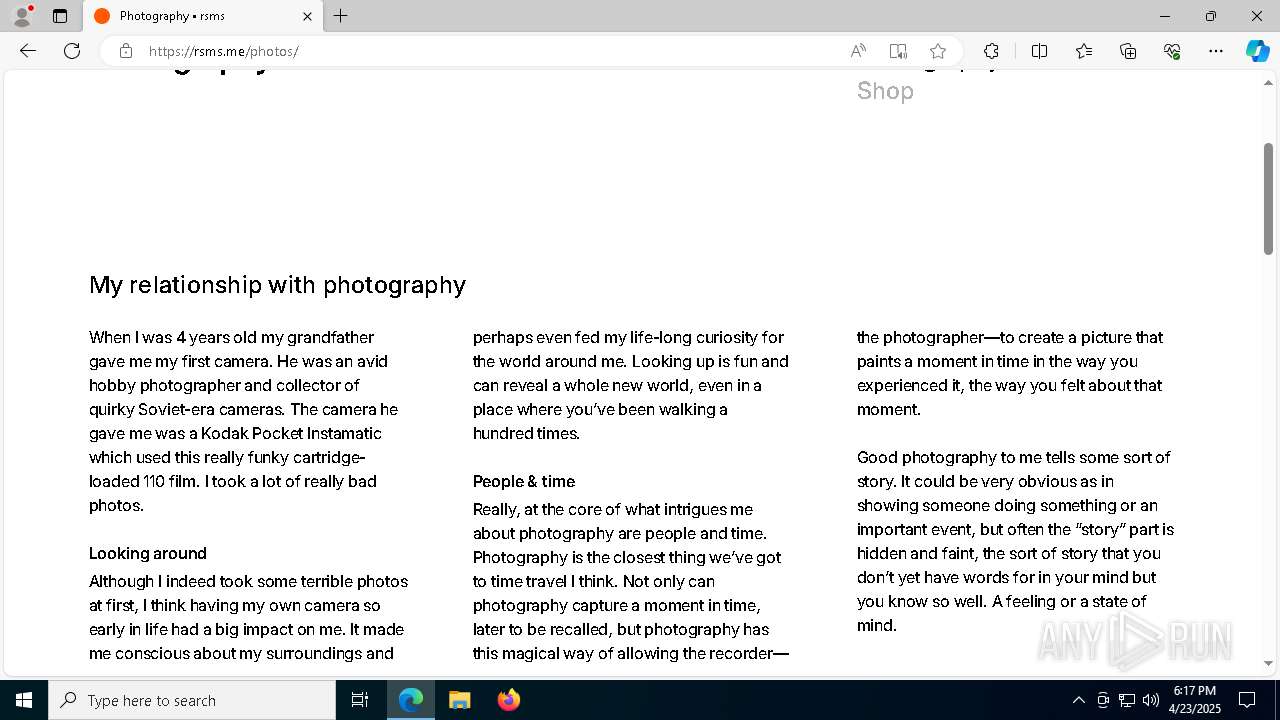
Task: Click scrollbar up arrow
Action: (1268, 83)
